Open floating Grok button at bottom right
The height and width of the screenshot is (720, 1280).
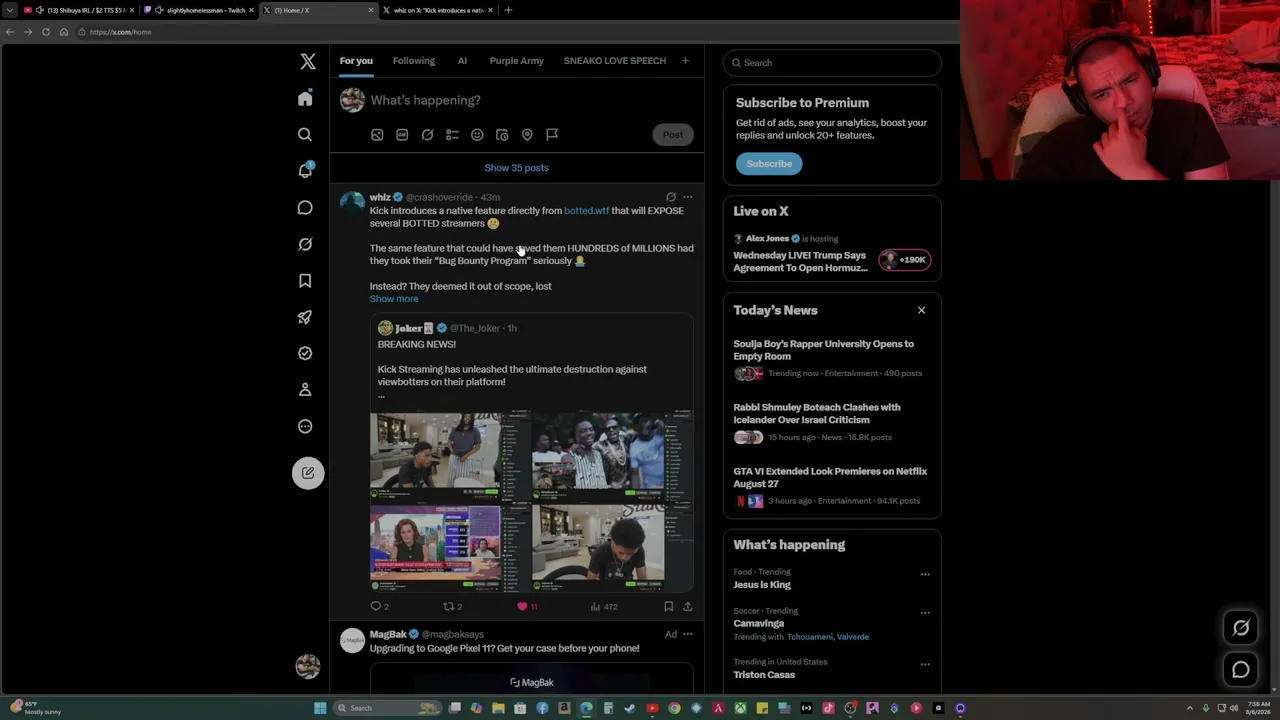pos(1241,628)
